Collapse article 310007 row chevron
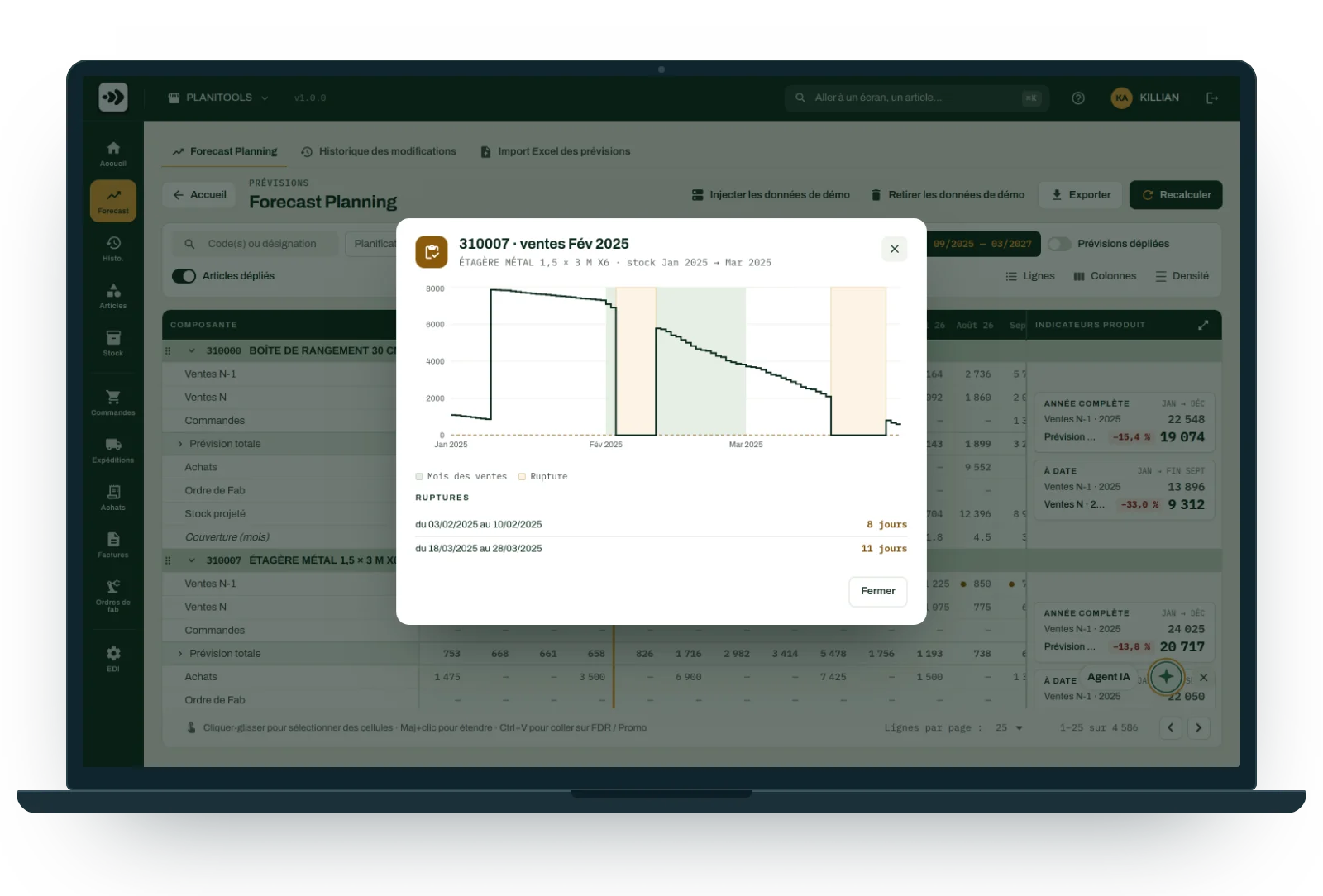The width and height of the screenshot is (1323, 896). [191, 560]
